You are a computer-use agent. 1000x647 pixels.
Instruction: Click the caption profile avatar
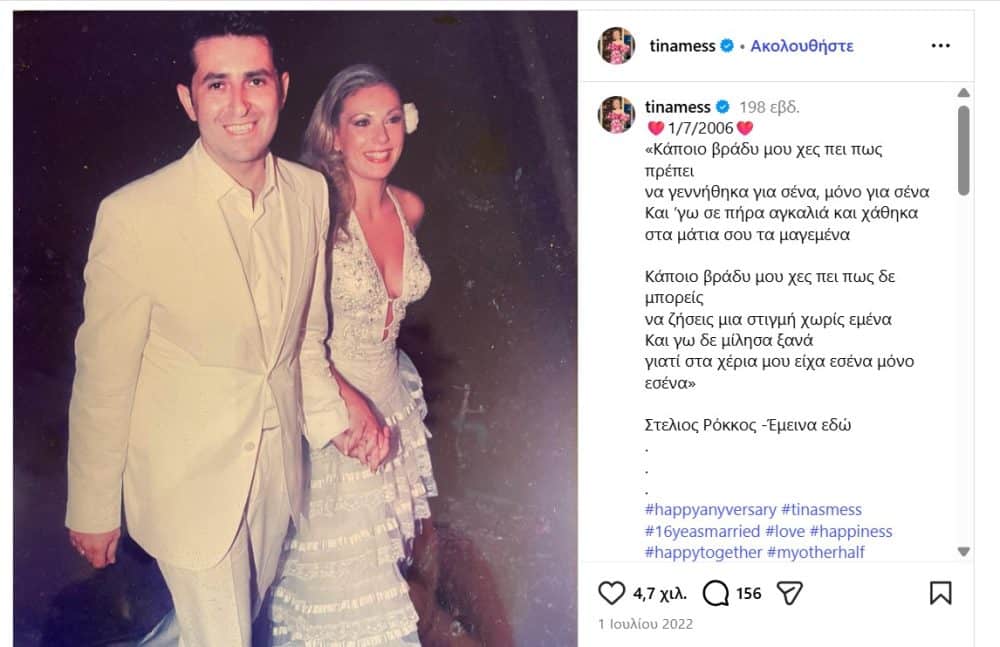pyautogui.click(x=616, y=115)
